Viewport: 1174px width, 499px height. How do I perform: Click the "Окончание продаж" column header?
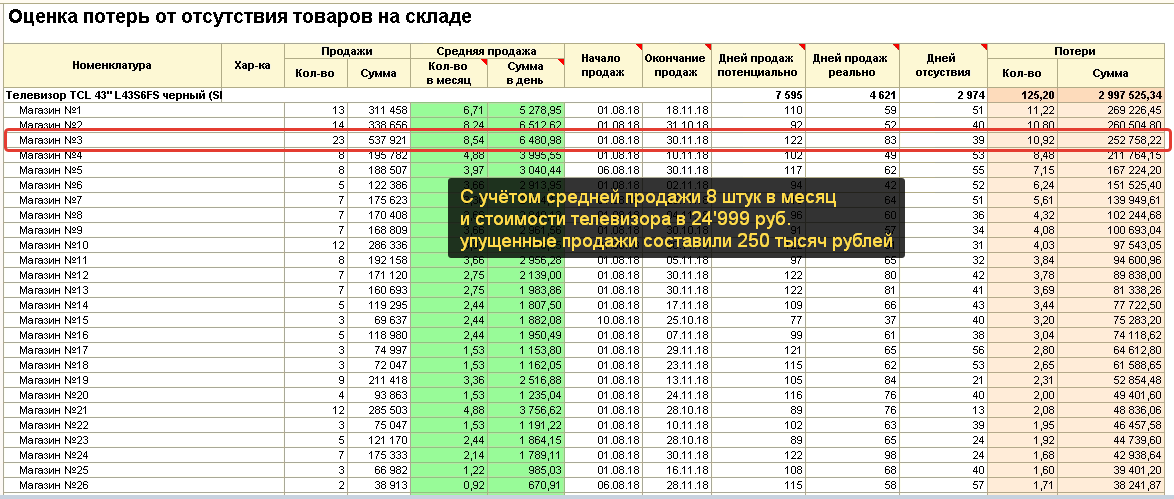(675, 65)
